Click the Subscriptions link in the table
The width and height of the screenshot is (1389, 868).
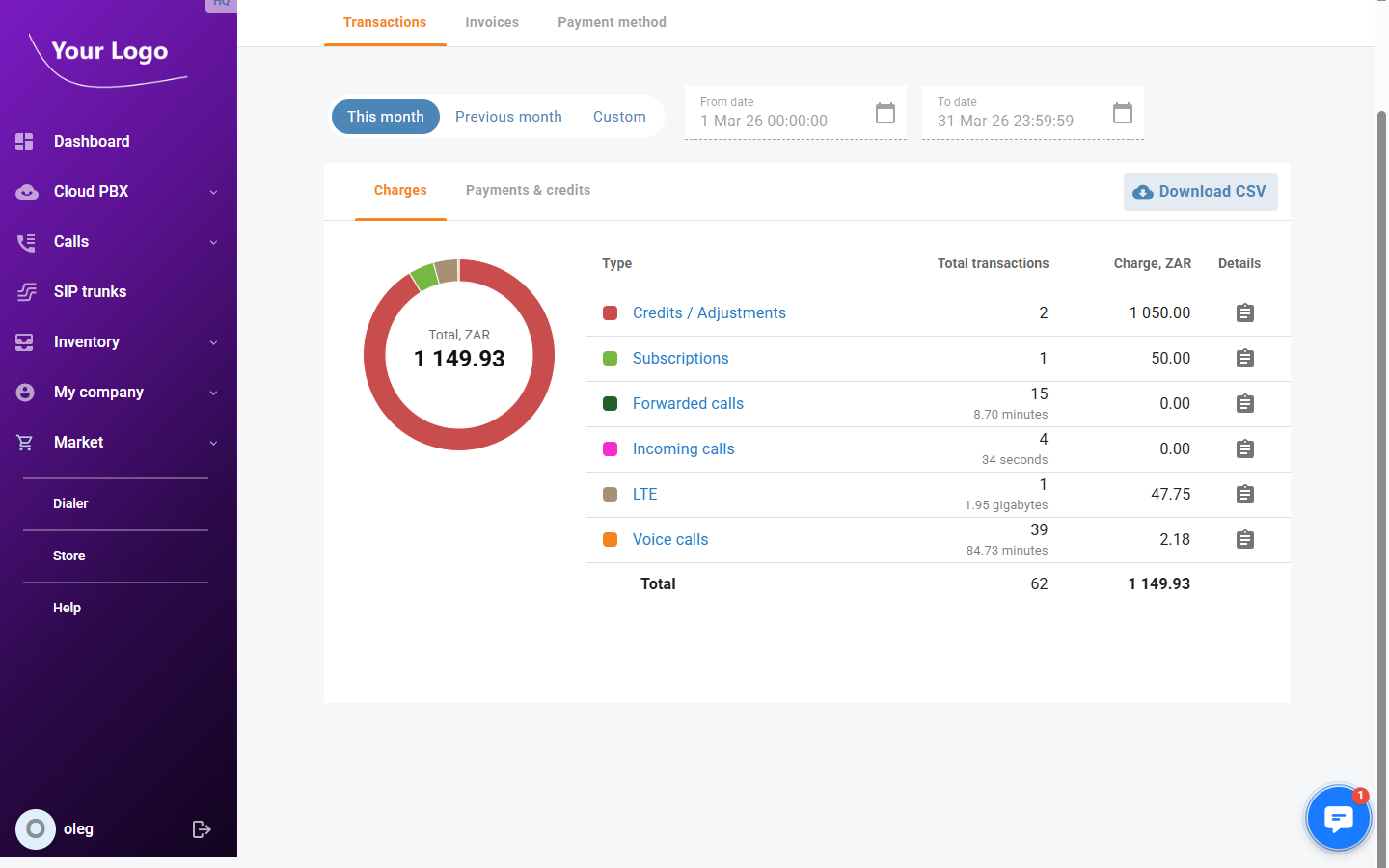[x=680, y=358]
